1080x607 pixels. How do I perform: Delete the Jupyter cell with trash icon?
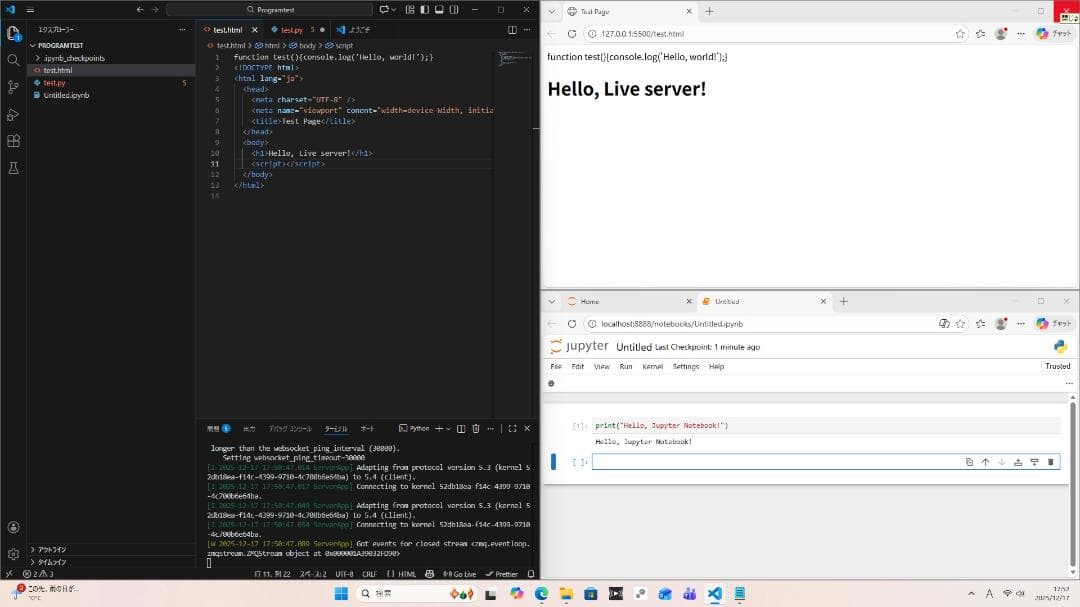[x=1051, y=462]
